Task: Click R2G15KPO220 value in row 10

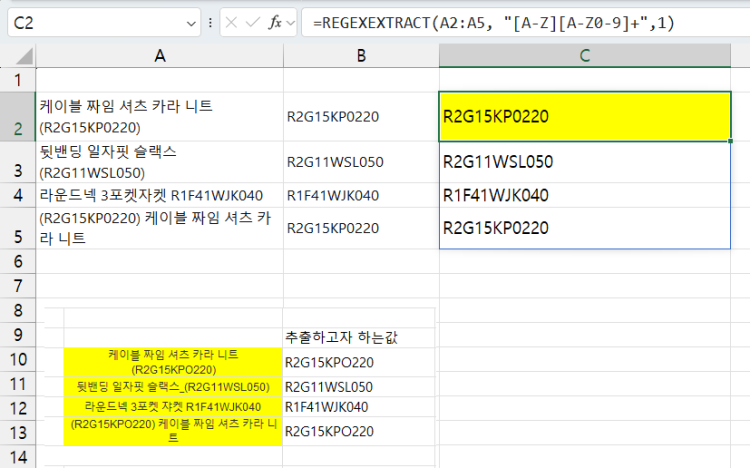Action: tap(329, 363)
